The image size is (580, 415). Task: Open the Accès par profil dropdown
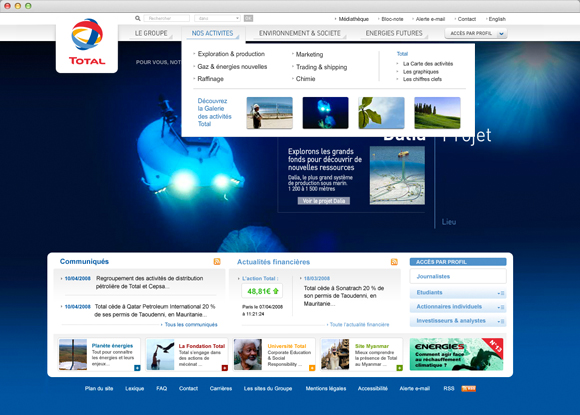click(x=476, y=33)
